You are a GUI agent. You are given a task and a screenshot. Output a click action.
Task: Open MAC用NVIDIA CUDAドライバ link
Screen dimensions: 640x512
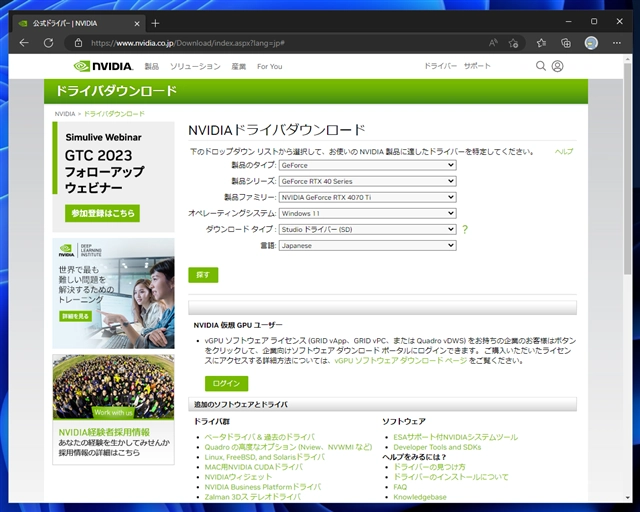pyautogui.click(x=253, y=467)
